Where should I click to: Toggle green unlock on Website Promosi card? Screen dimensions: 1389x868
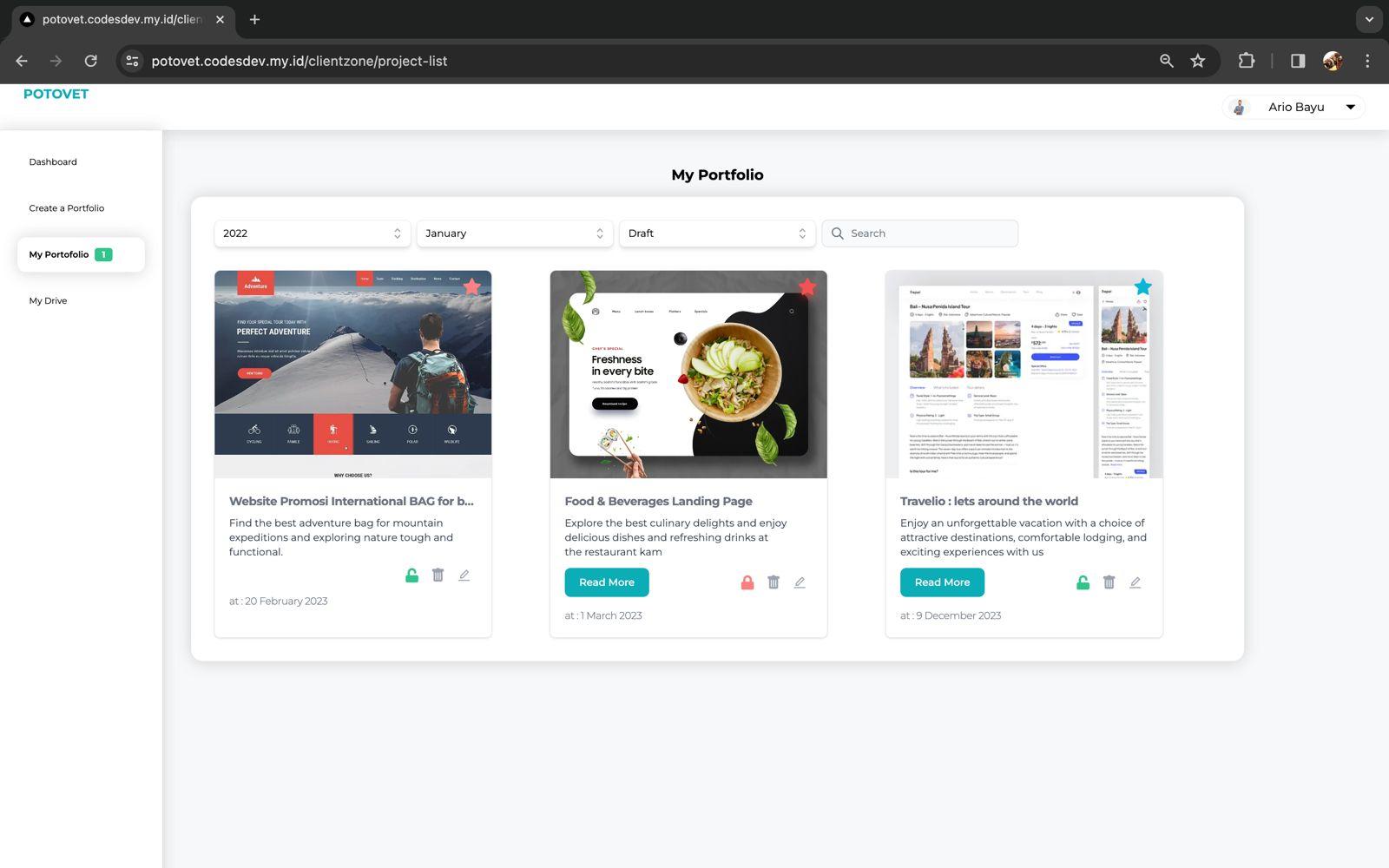[411, 575]
